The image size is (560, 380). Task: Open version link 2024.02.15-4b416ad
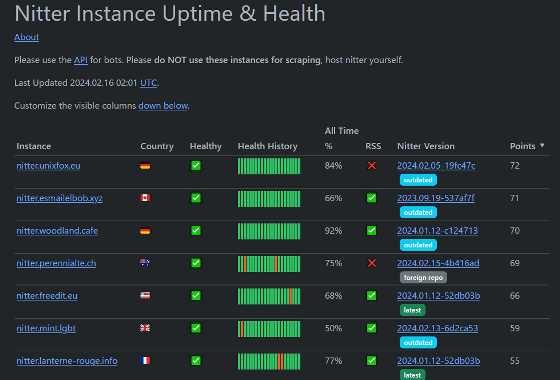pyautogui.click(x=438, y=263)
